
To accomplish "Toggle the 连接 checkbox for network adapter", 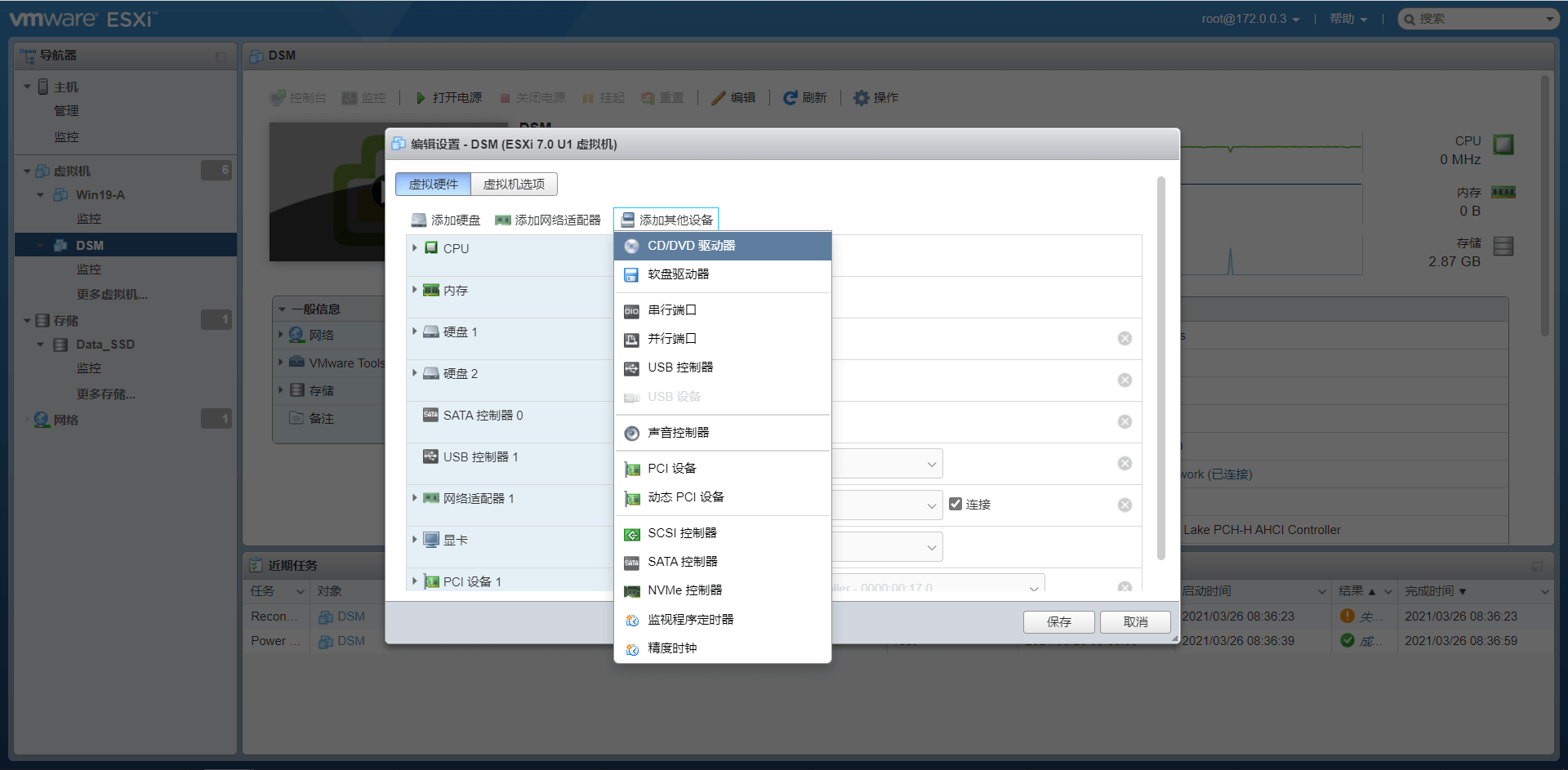I will pos(955,504).
